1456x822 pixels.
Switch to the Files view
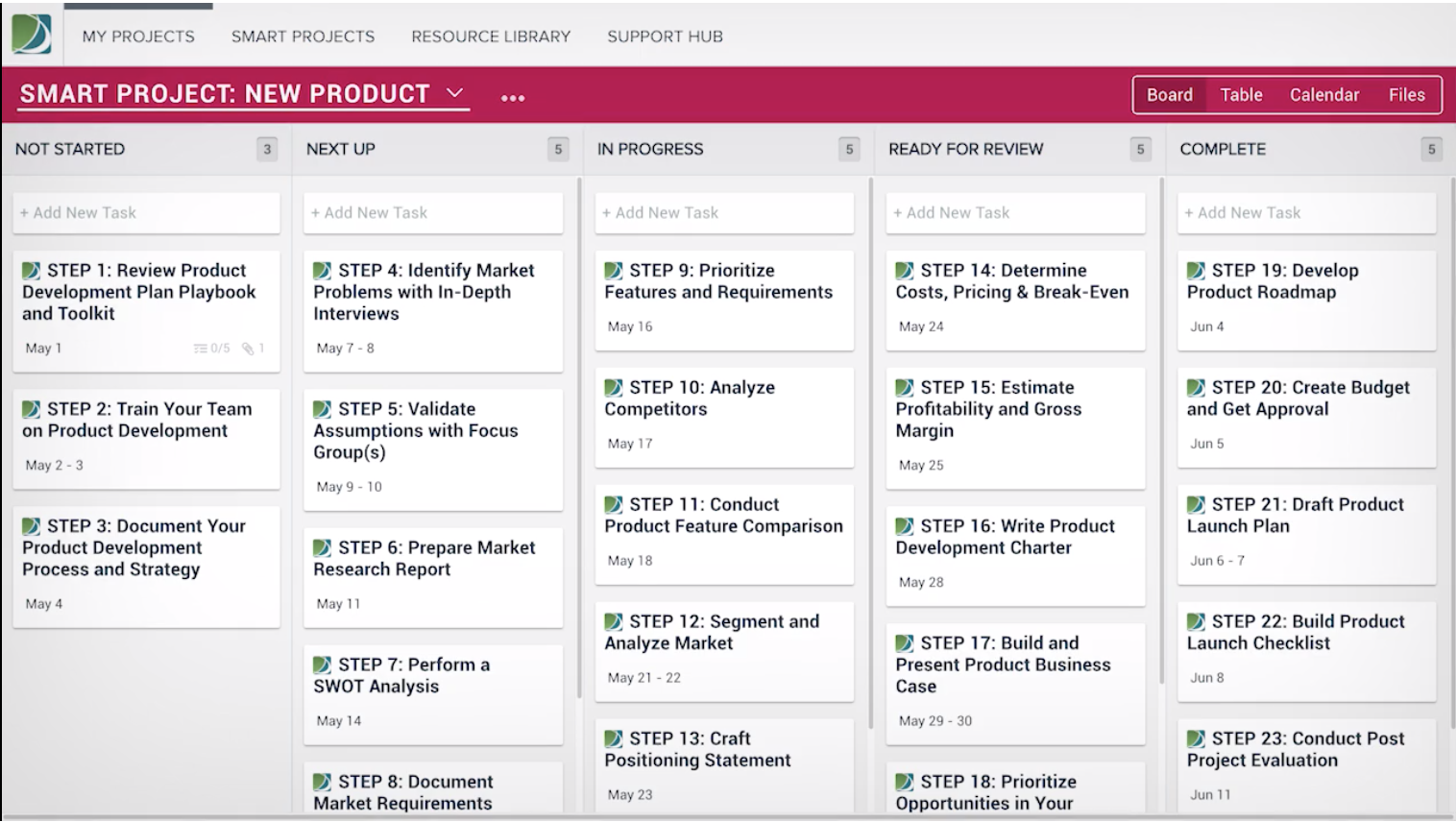click(1406, 95)
